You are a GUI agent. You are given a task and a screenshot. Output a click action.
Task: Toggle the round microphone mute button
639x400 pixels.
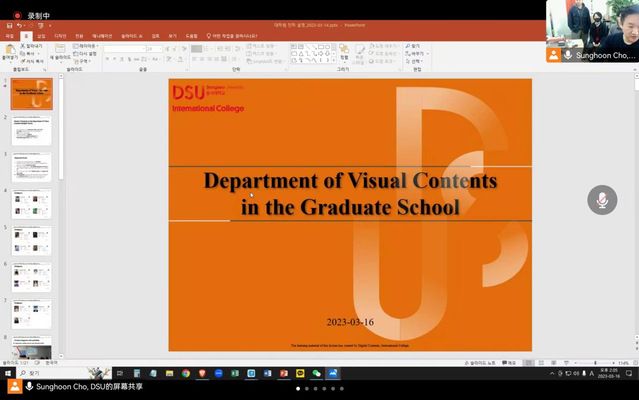[x=602, y=200]
